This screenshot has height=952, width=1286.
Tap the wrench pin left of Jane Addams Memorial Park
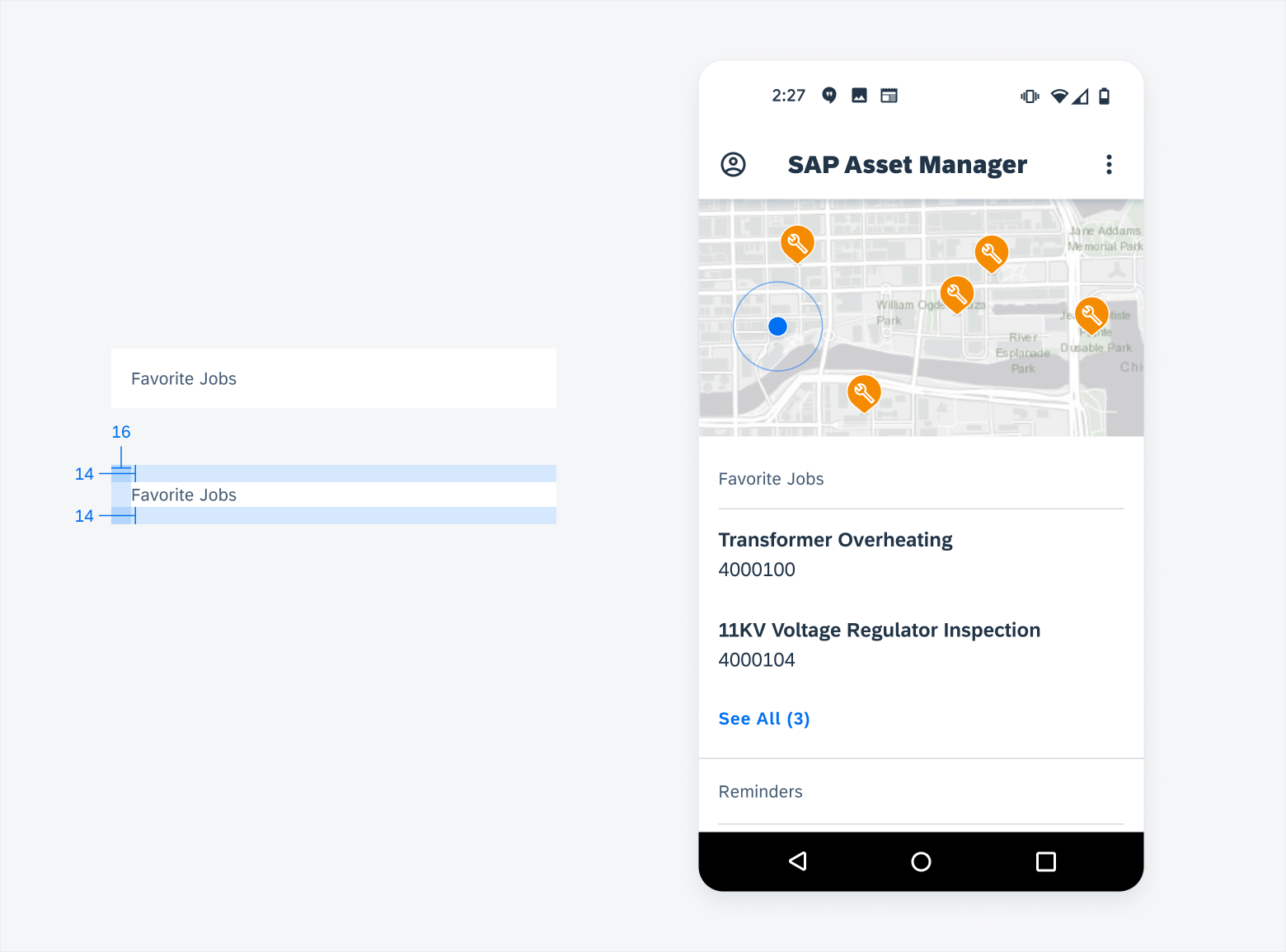click(992, 254)
